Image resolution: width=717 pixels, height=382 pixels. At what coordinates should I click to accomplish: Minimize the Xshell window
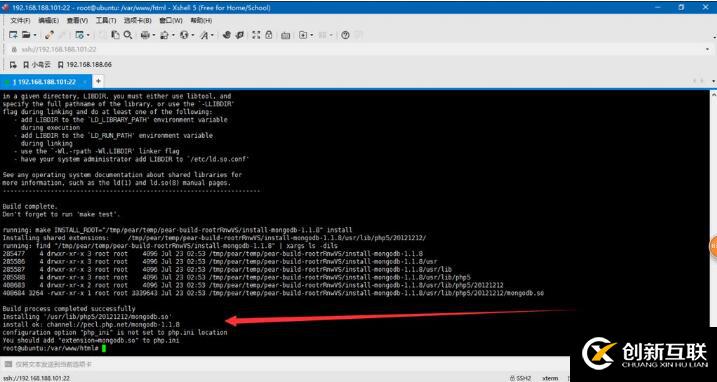(x=658, y=7)
